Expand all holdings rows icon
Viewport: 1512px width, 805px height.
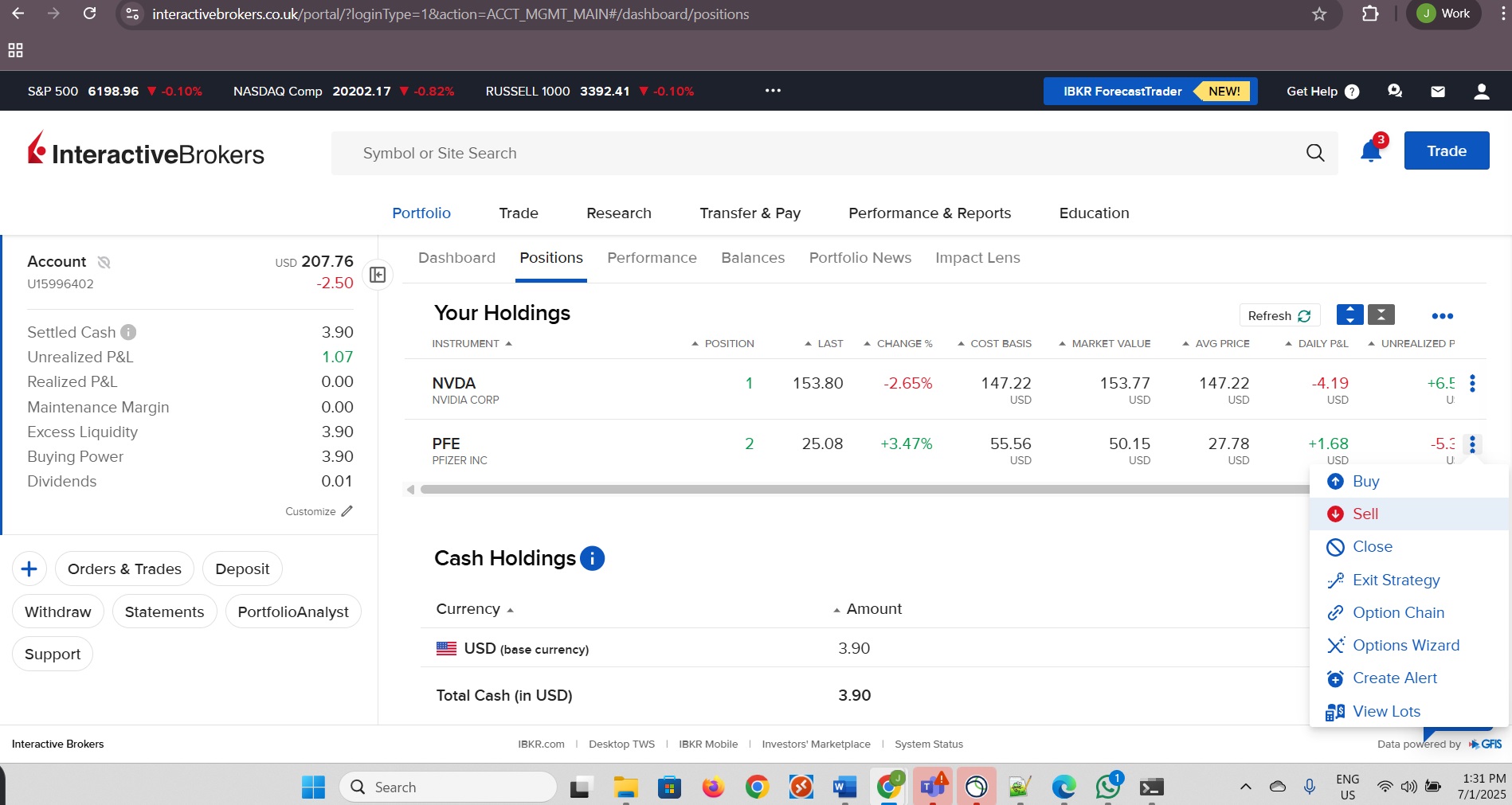(1349, 315)
